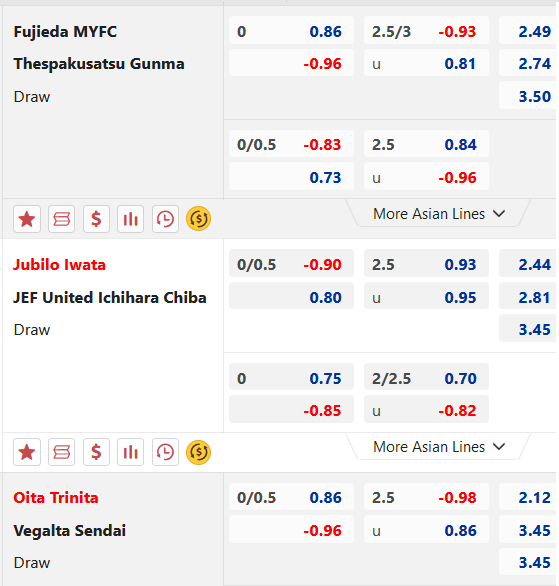Open dollar sign icon under Jubilo Iwata match
This screenshot has width=559, height=586.
(96, 452)
